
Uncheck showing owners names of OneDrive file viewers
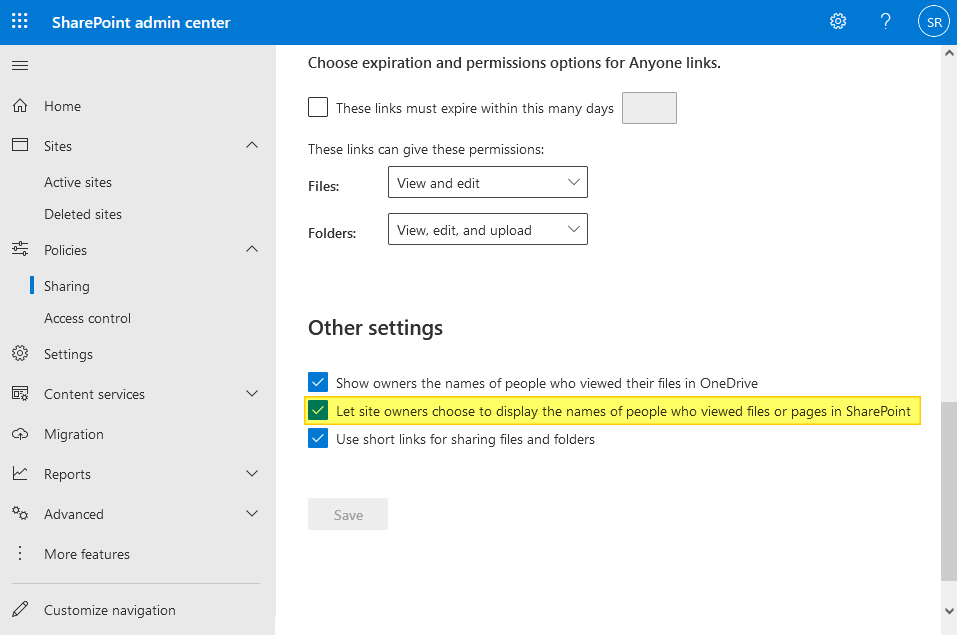pyautogui.click(x=318, y=382)
